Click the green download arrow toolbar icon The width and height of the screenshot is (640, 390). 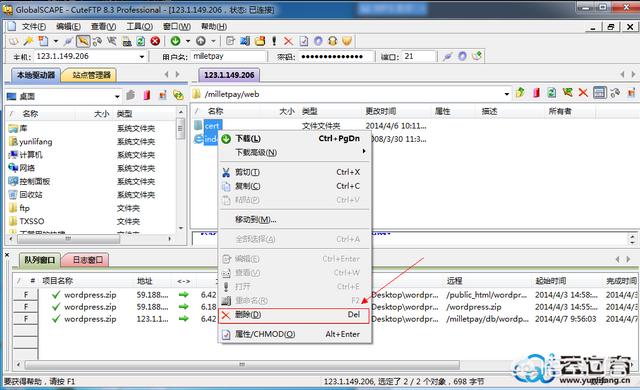tap(176, 41)
